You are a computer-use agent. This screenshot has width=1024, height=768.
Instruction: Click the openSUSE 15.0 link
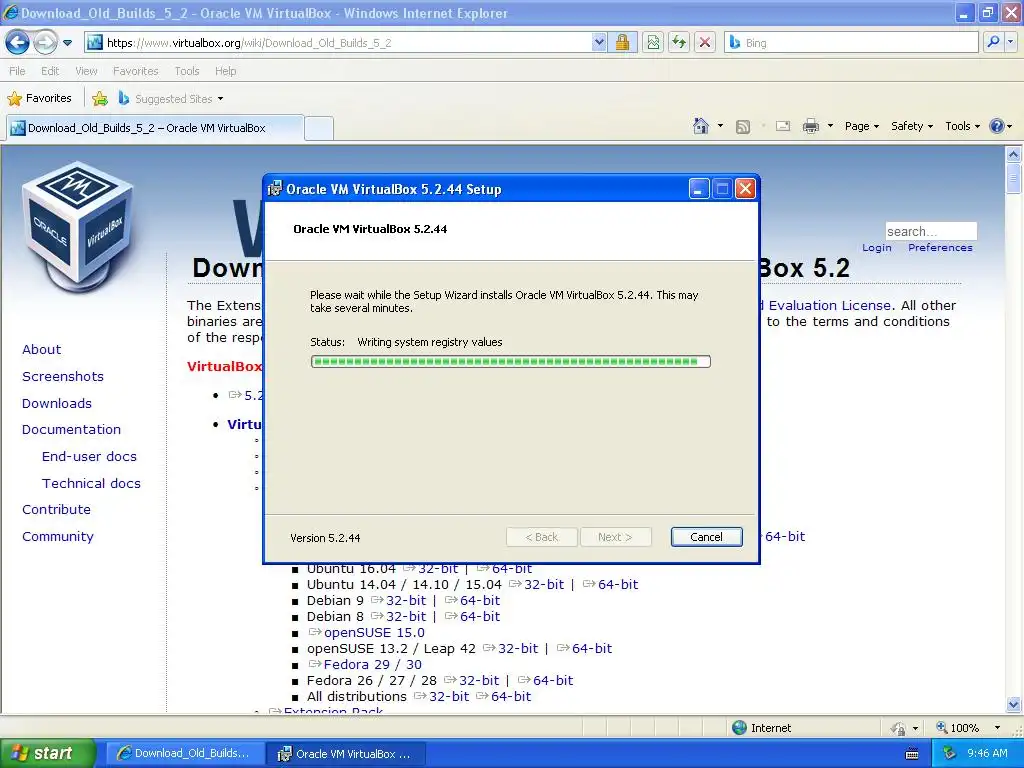[374, 632]
